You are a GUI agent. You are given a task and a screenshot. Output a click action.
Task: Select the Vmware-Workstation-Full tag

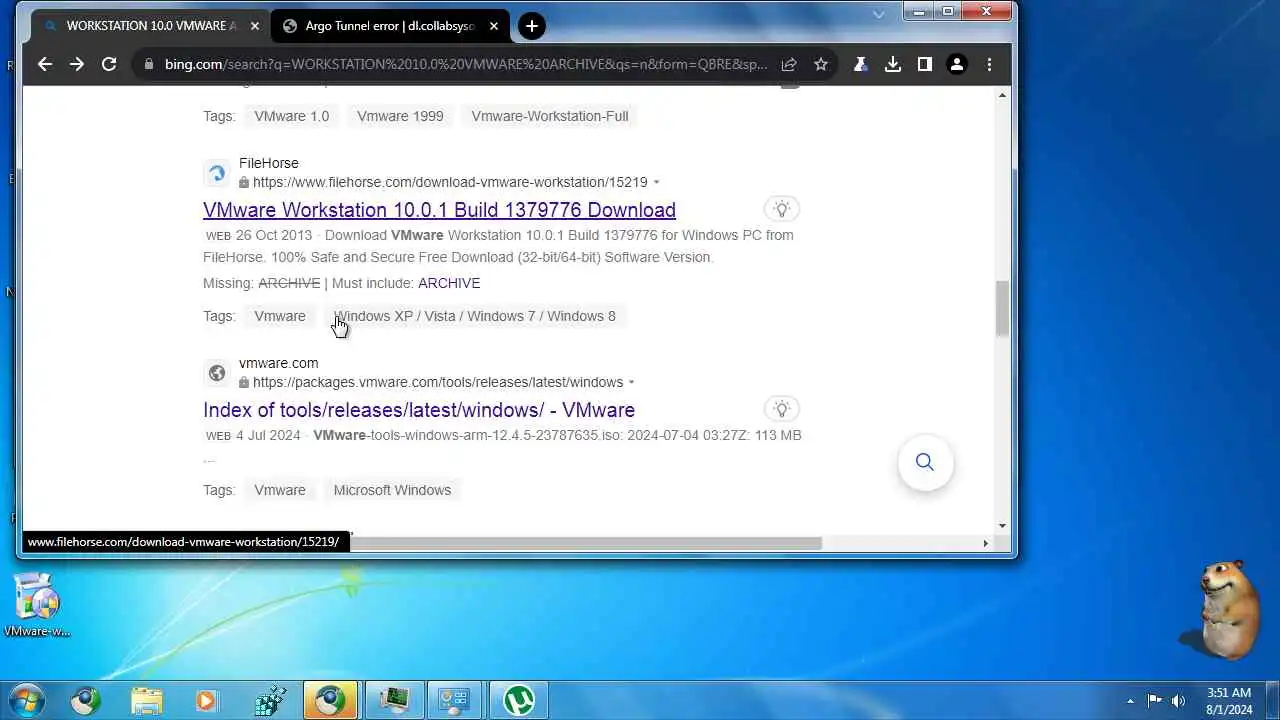point(550,116)
